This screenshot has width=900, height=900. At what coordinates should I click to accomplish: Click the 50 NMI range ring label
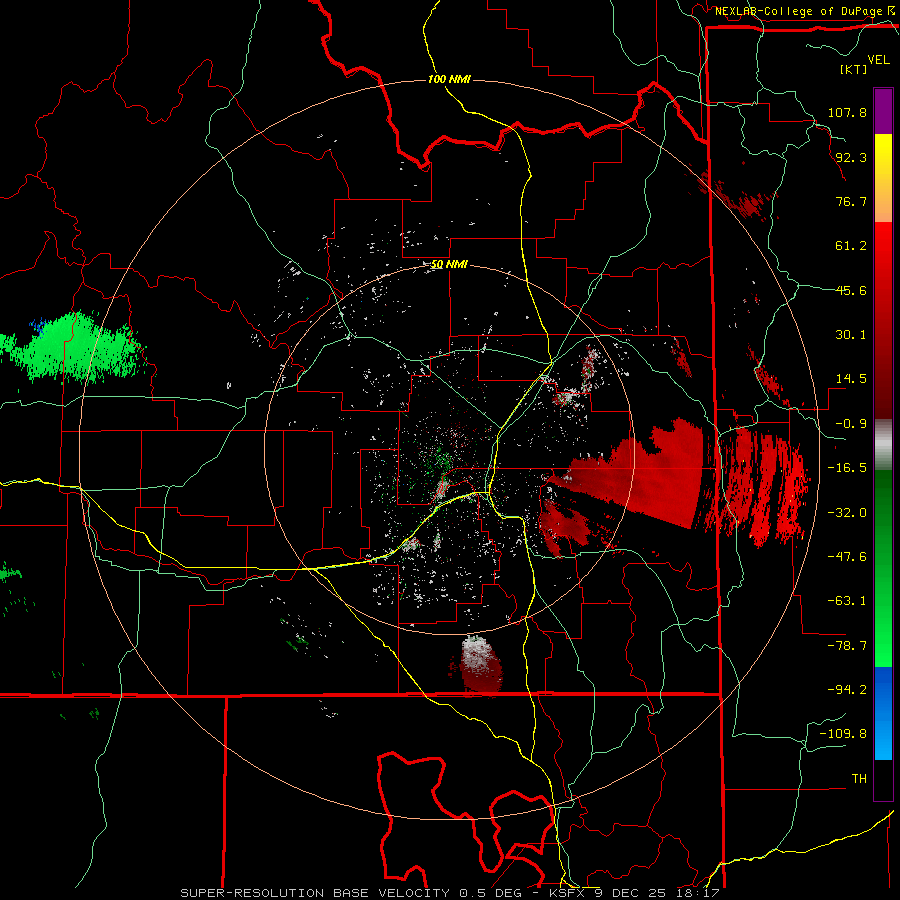point(449,265)
